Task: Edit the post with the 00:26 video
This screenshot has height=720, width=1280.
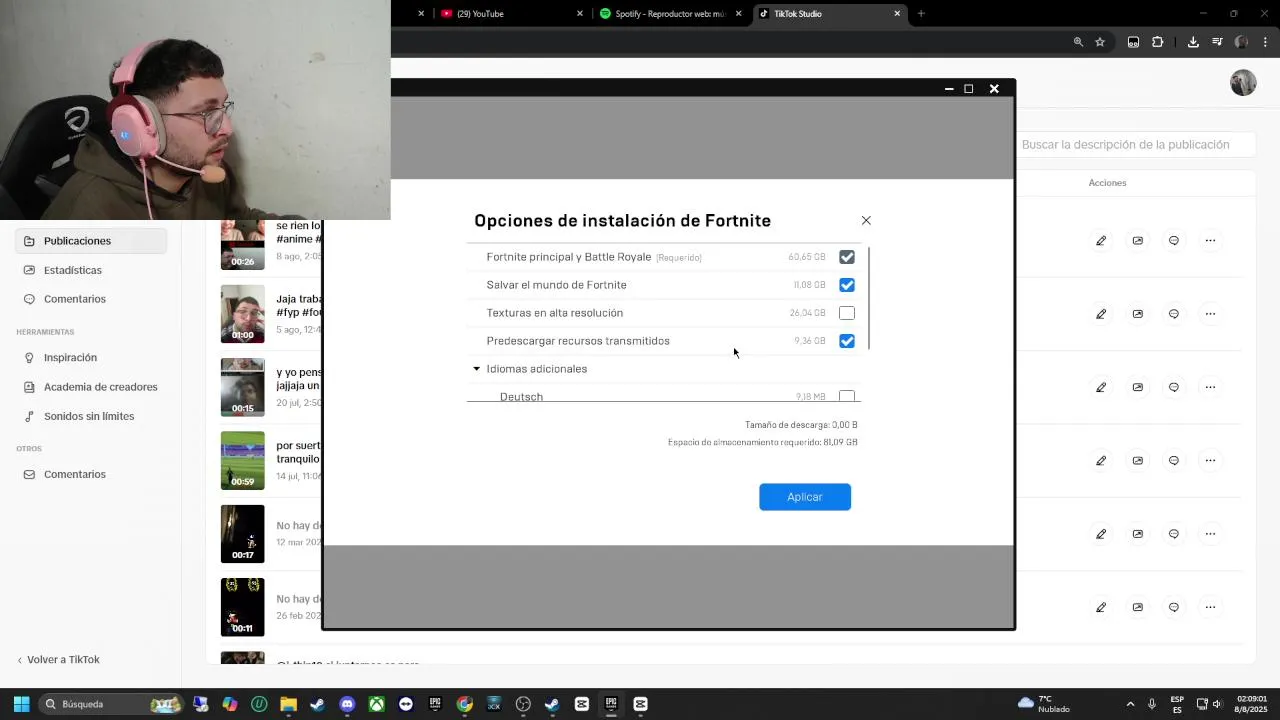Action: click(1101, 241)
